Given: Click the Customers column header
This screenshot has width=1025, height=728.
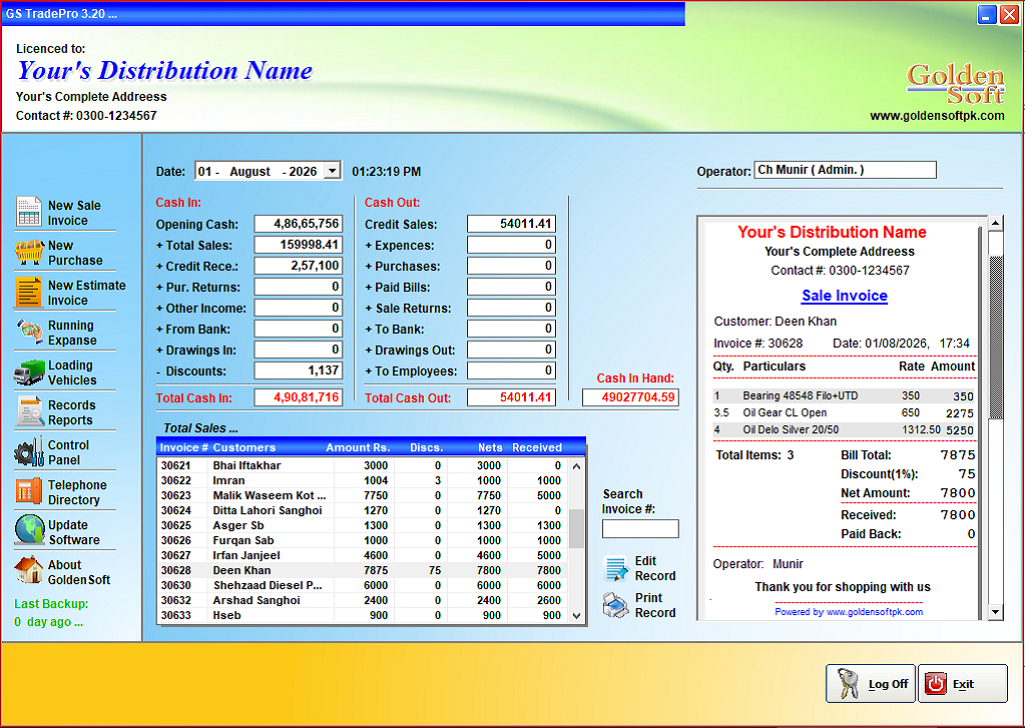Looking at the screenshot, I should click(244, 448).
